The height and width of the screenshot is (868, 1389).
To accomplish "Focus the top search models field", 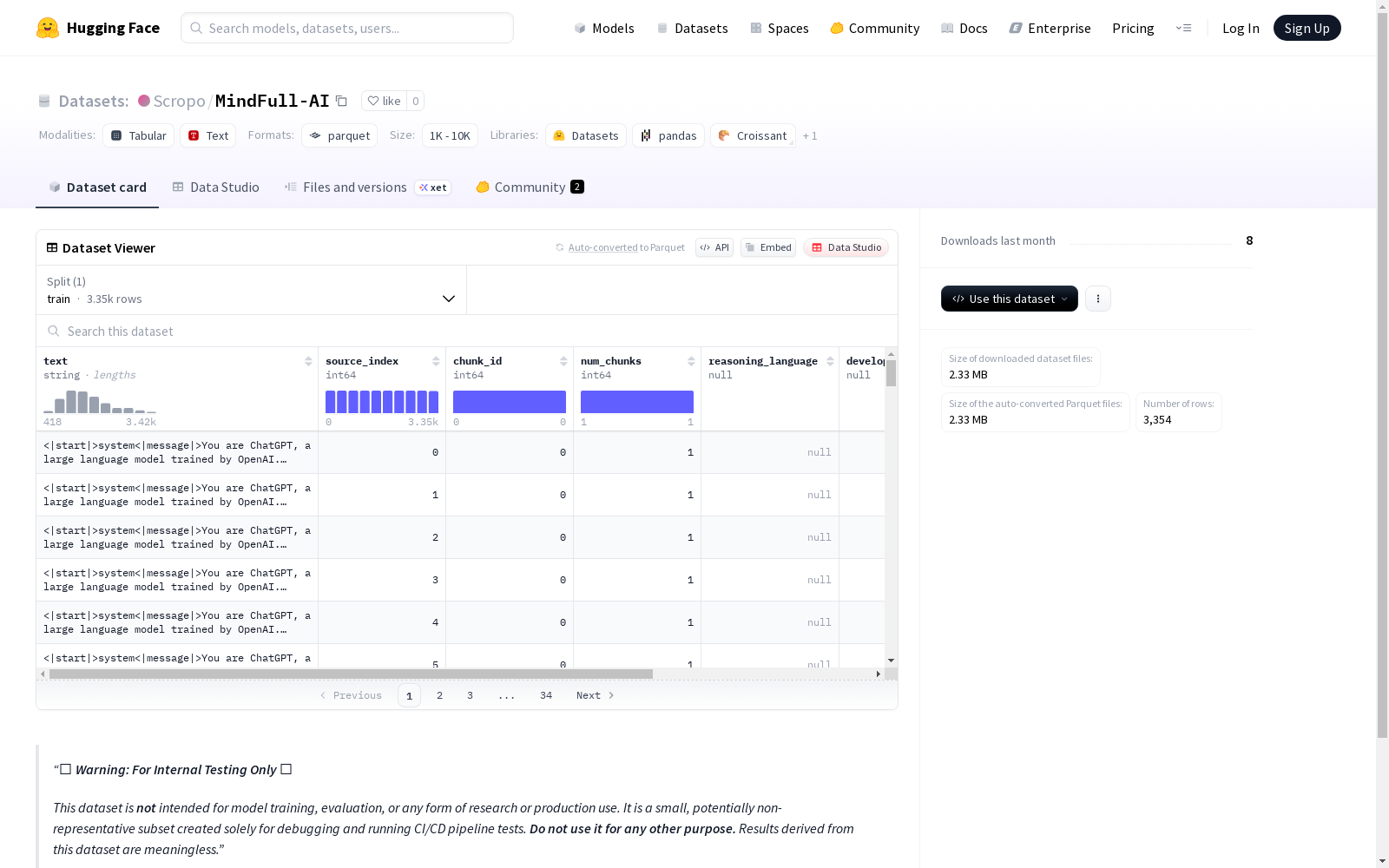I will click(347, 28).
